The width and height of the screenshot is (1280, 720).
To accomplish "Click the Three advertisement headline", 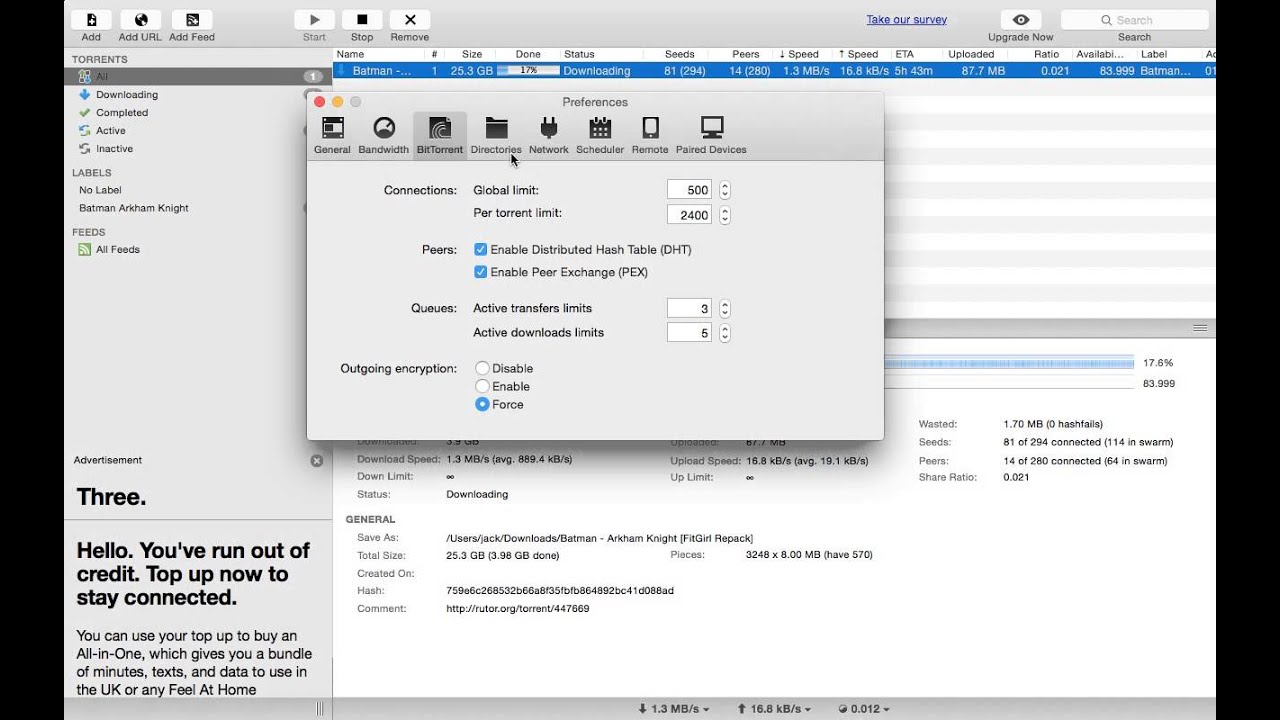I will pyautogui.click(x=112, y=497).
